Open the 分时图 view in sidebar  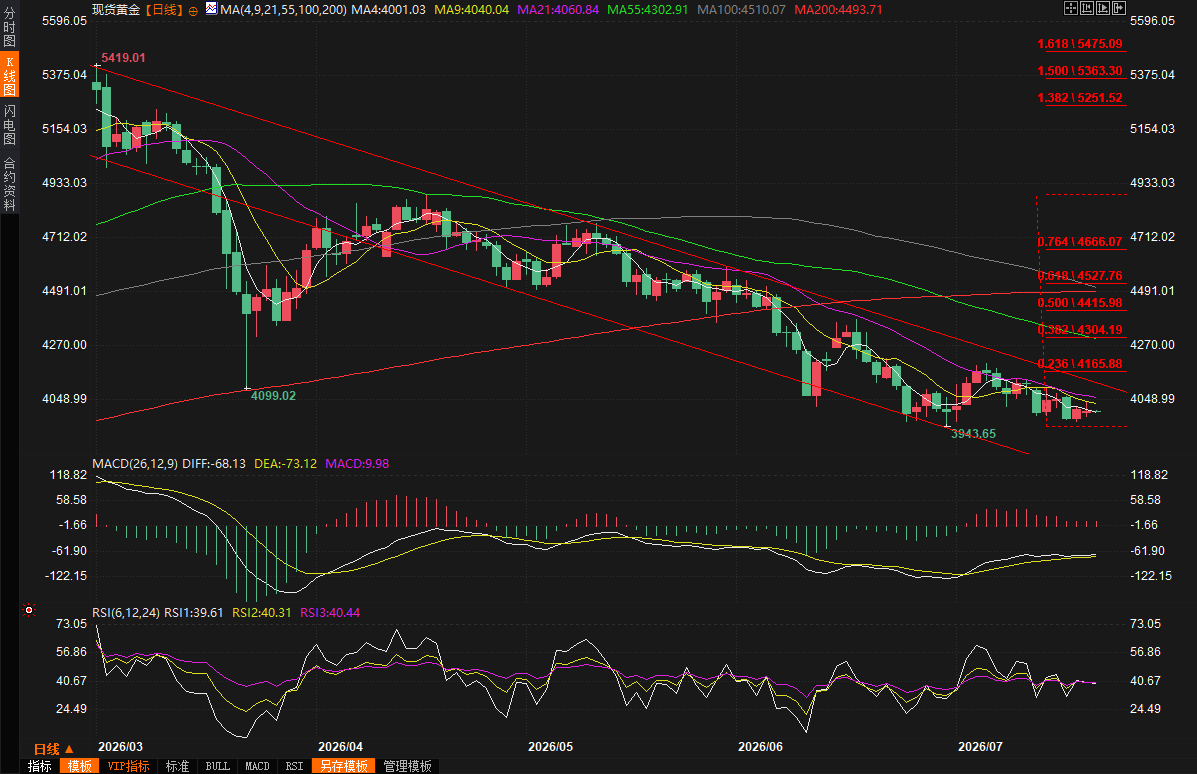(9, 27)
